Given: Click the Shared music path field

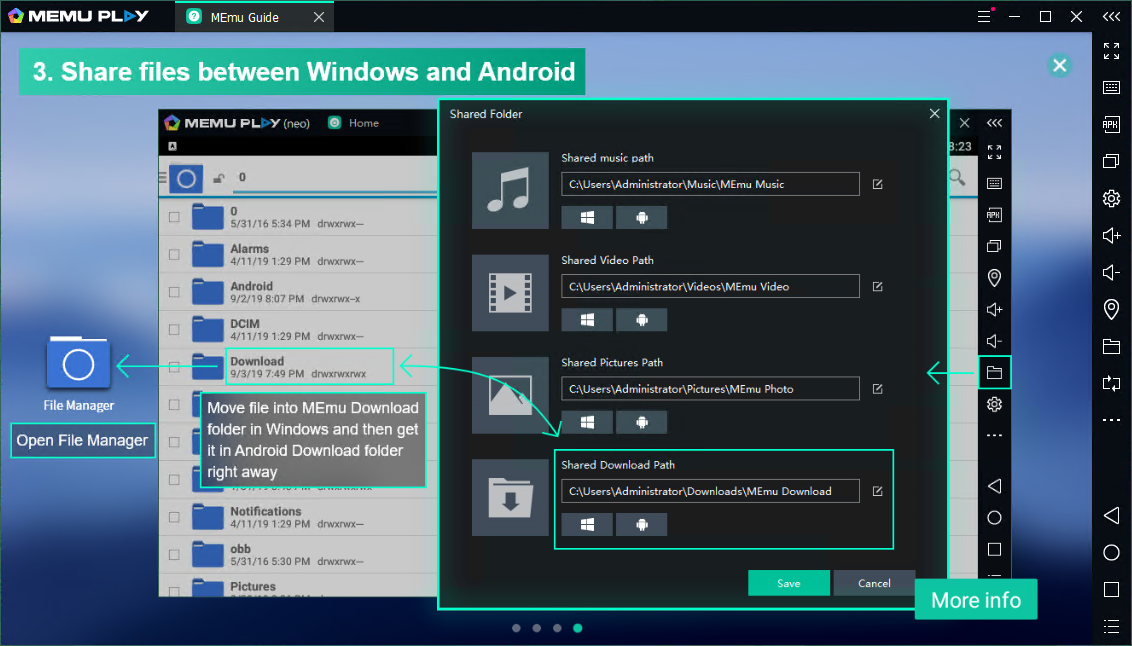Looking at the screenshot, I should (x=710, y=184).
